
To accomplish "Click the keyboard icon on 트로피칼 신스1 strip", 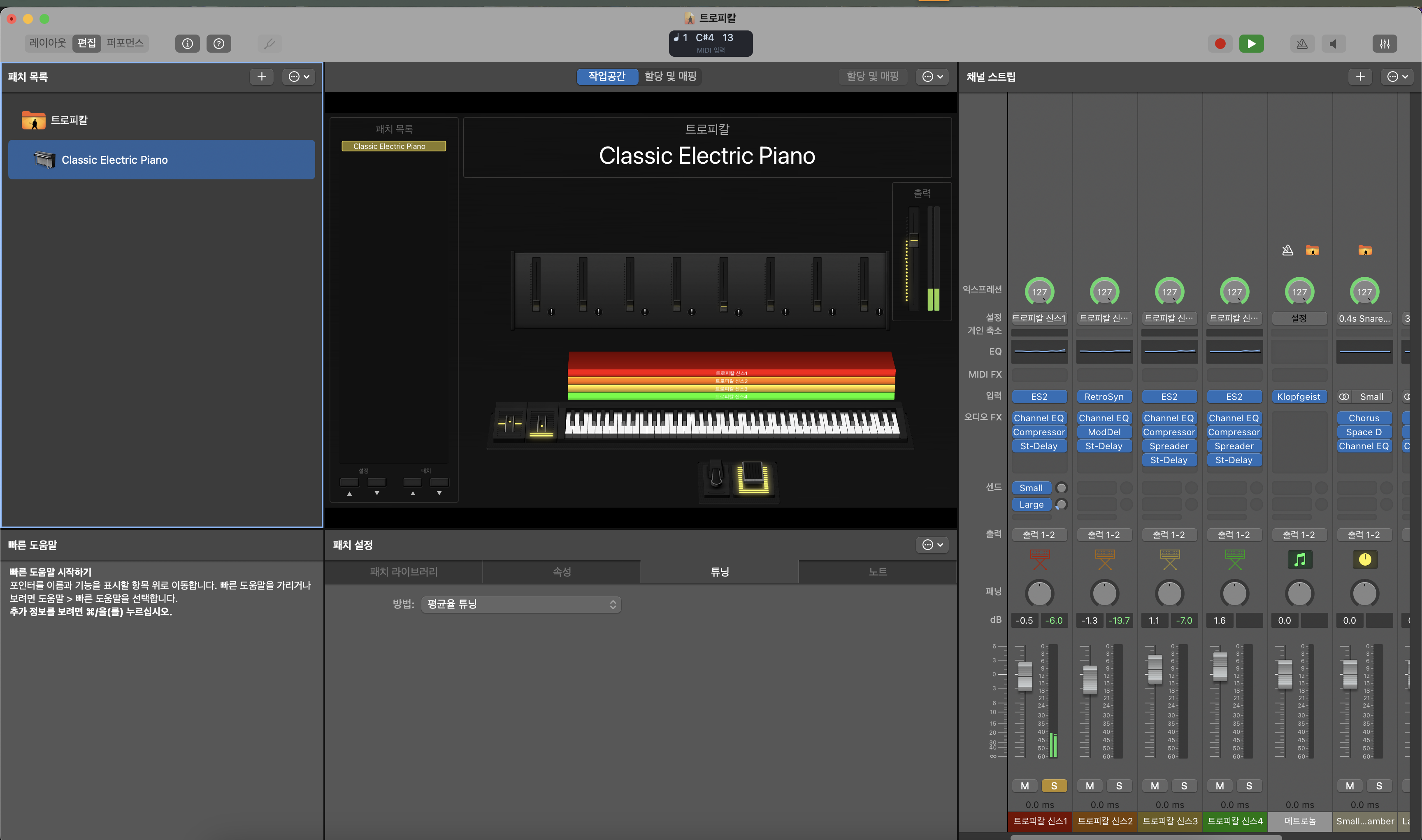I will coord(1039,560).
